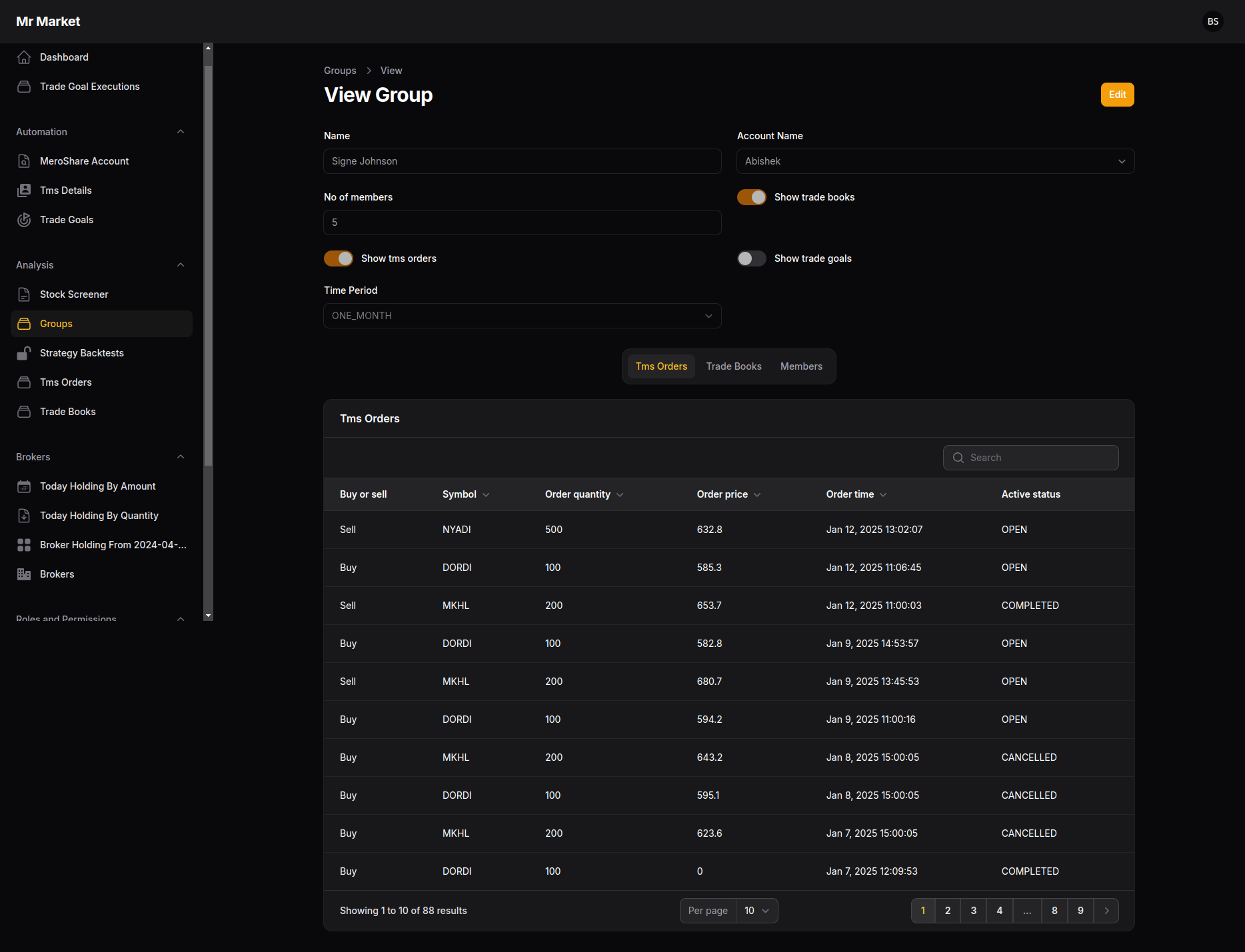Click the Jan 7, 2025 12:09:53 cell
Screen dimensions: 1245x952
(x=872, y=871)
